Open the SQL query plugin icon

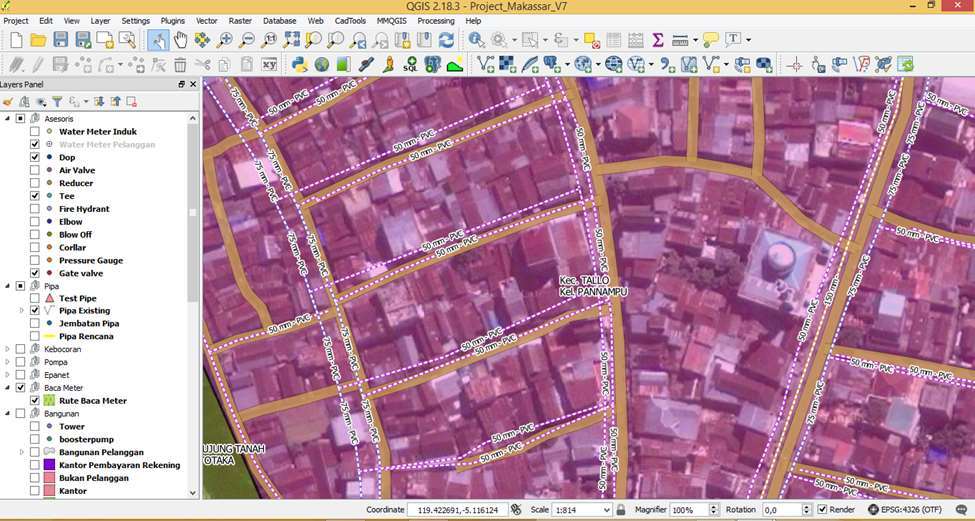pyautogui.click(x=410, y=64)
